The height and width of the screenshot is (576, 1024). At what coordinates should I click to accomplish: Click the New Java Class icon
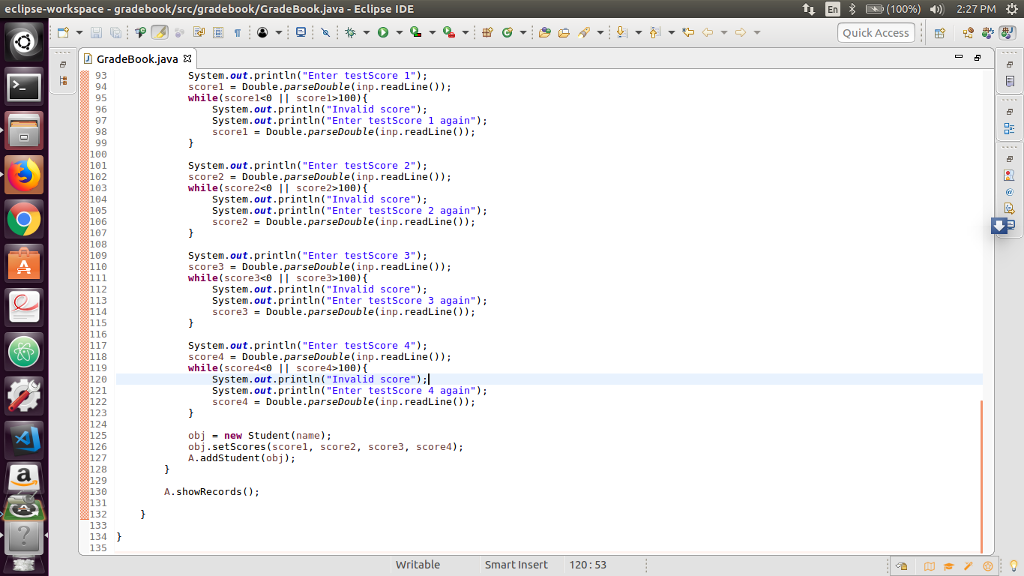tap(507, 32)
